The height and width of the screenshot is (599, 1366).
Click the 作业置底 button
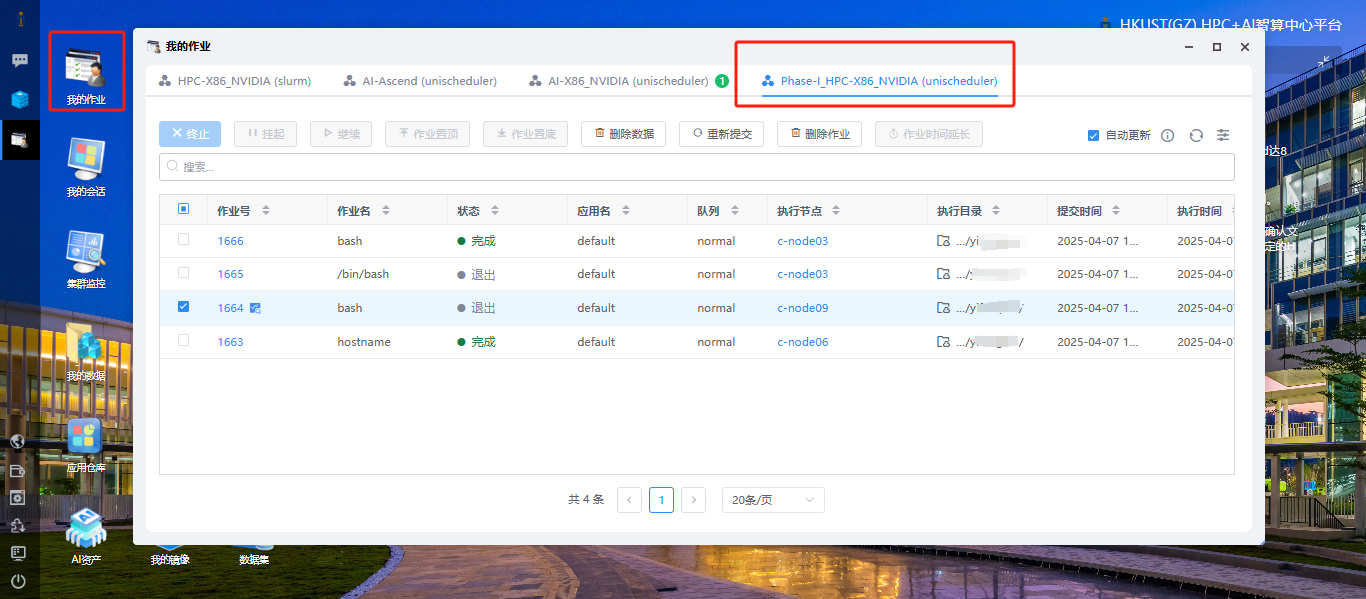tap(526, 134)
